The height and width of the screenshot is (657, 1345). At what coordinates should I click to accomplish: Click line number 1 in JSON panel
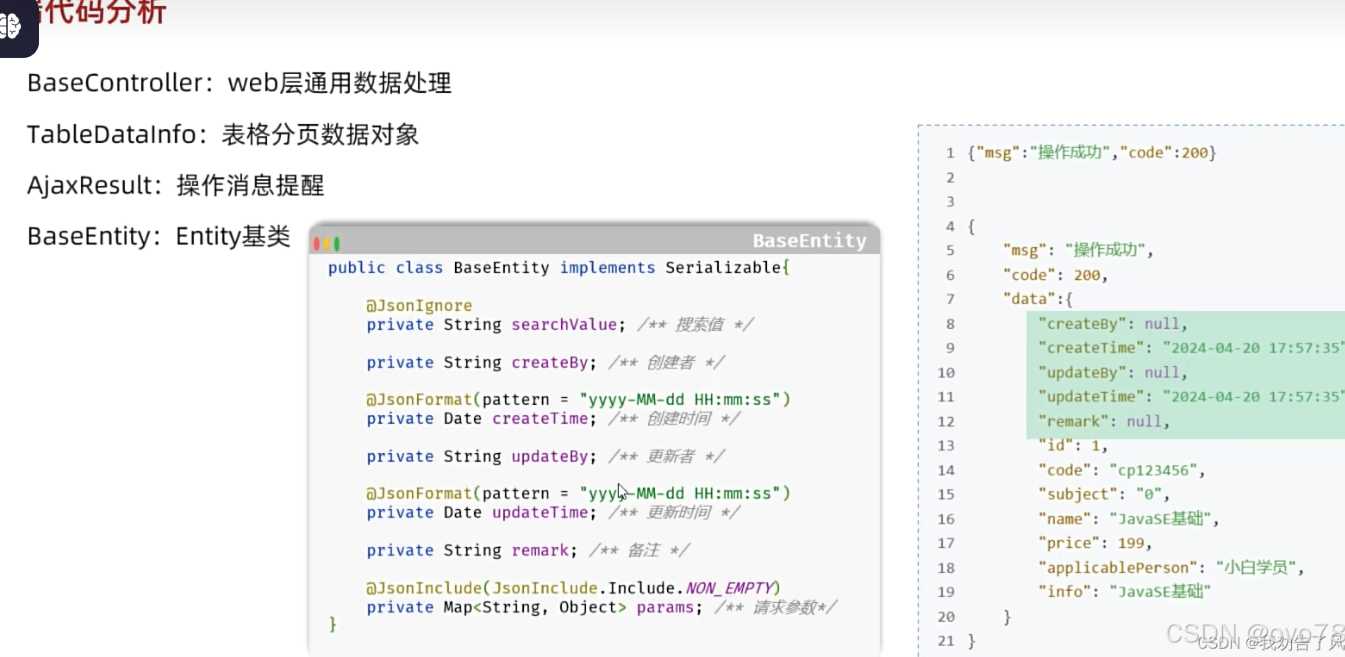(x=950, y=154)
